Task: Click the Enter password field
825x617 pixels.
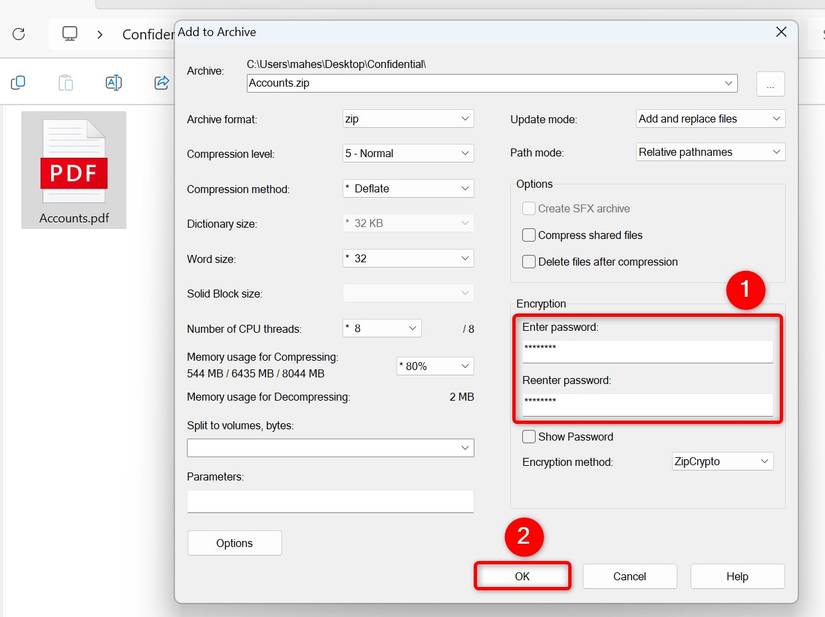Action: (x=647, y=351)
